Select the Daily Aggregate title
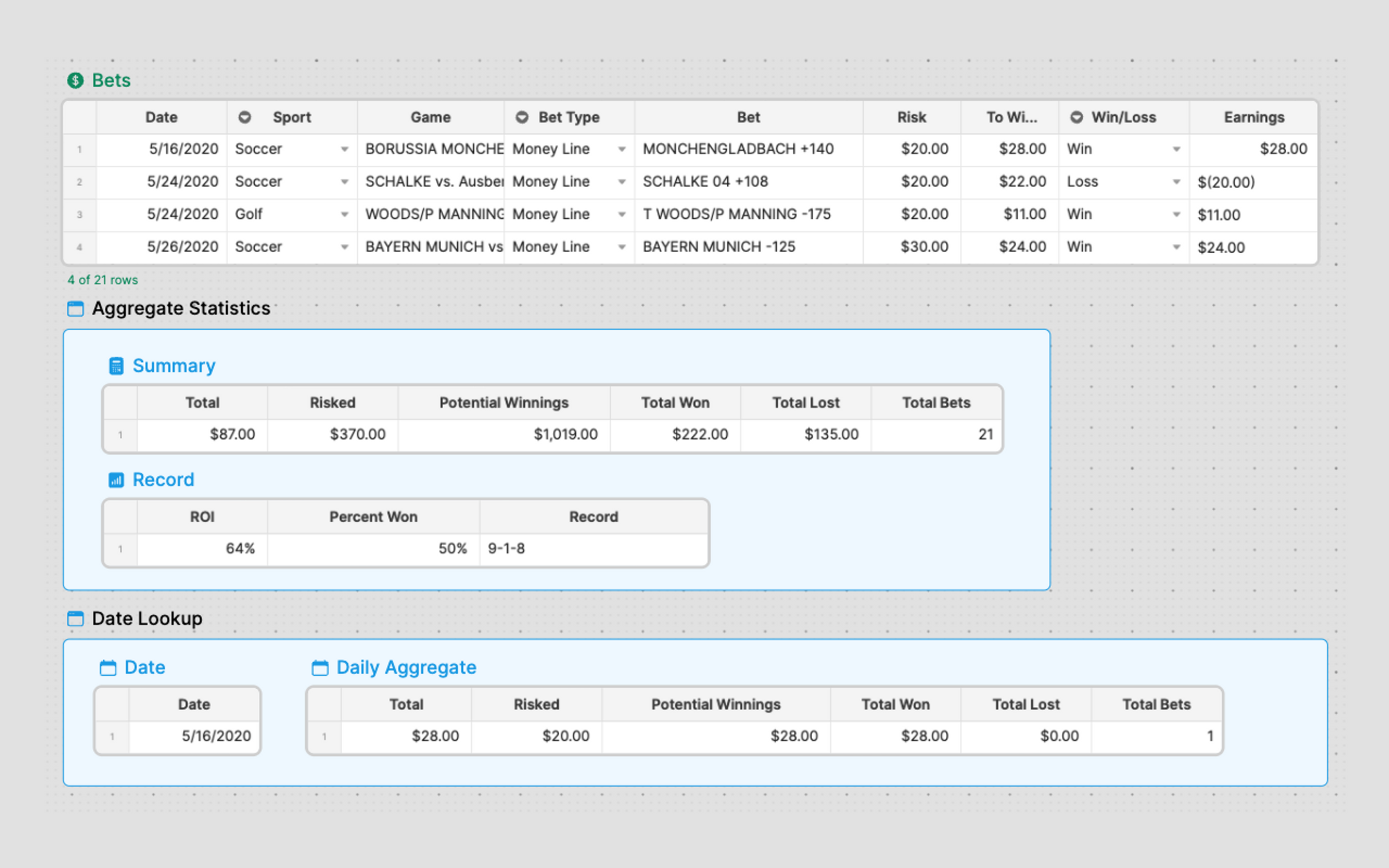 [406, 667]
